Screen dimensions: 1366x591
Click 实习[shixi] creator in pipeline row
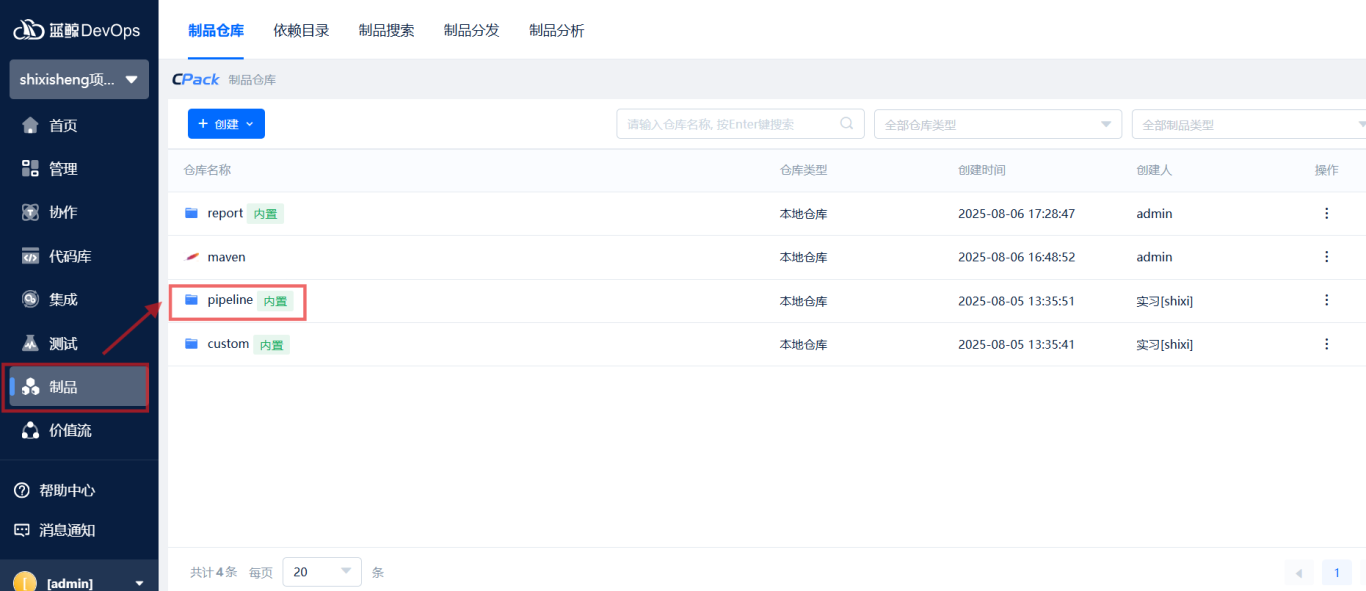(x=1164, y=300)
